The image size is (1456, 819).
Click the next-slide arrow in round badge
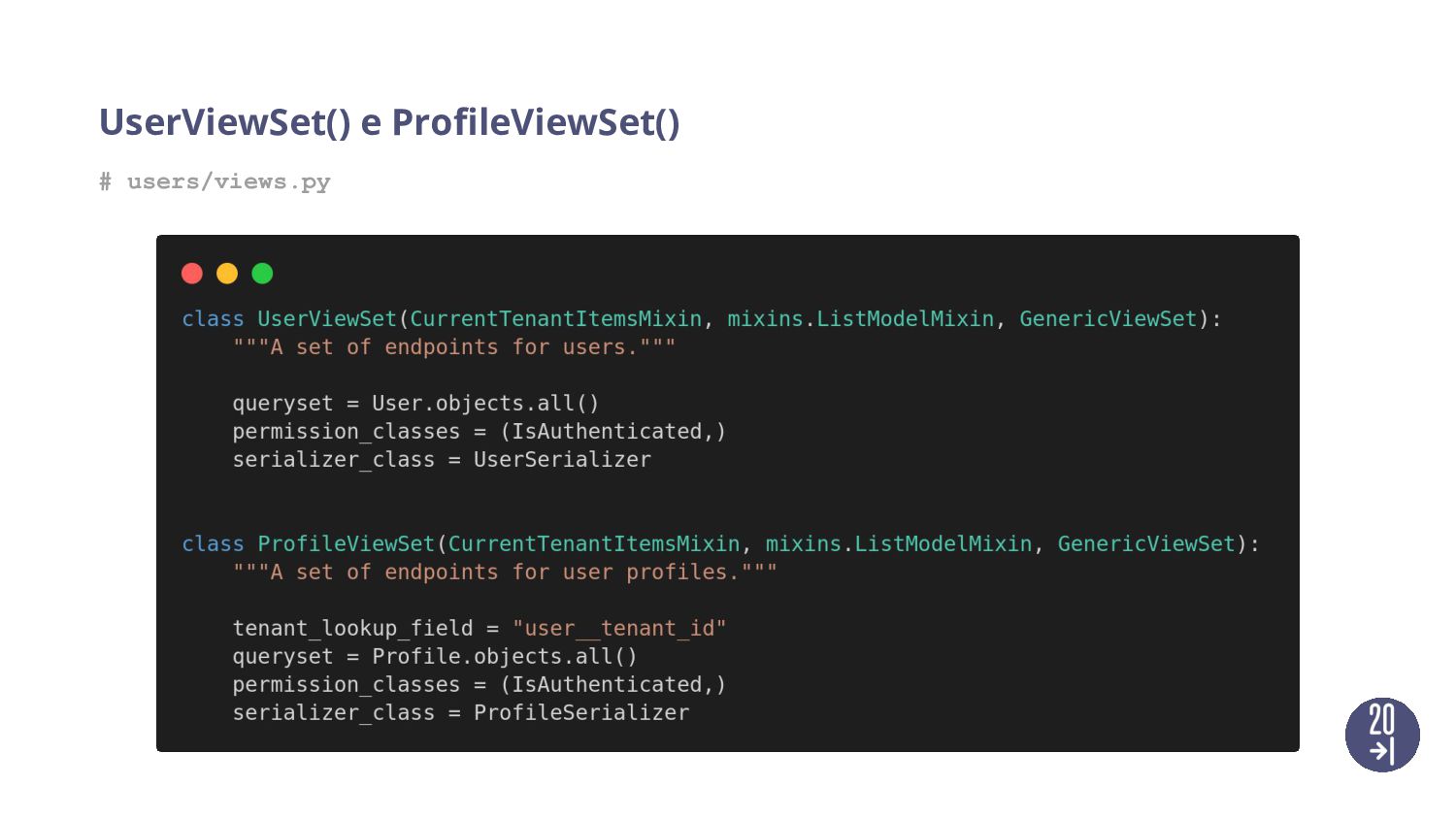[1382, 750]
